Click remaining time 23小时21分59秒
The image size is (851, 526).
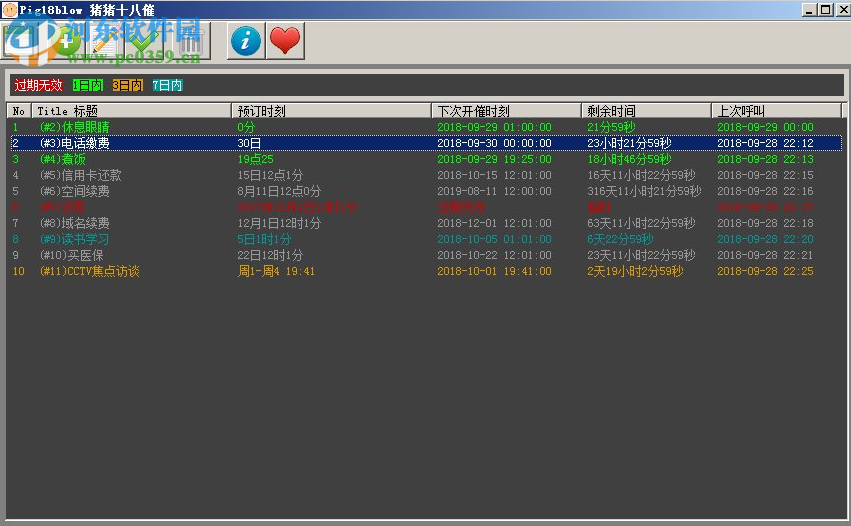pos(629,143)
